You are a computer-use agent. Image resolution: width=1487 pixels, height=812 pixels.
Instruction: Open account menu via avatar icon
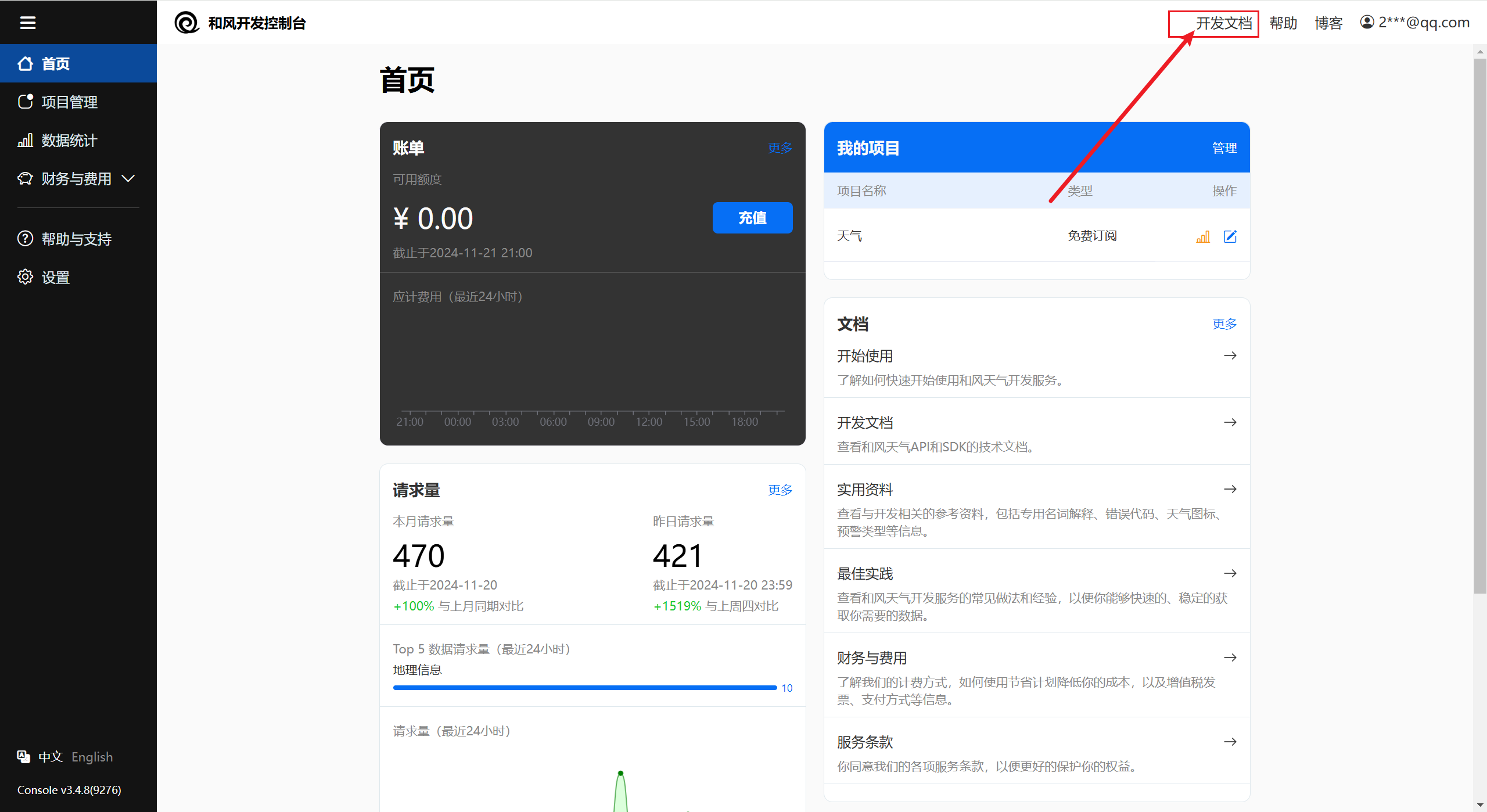[x=1367, y=21]
